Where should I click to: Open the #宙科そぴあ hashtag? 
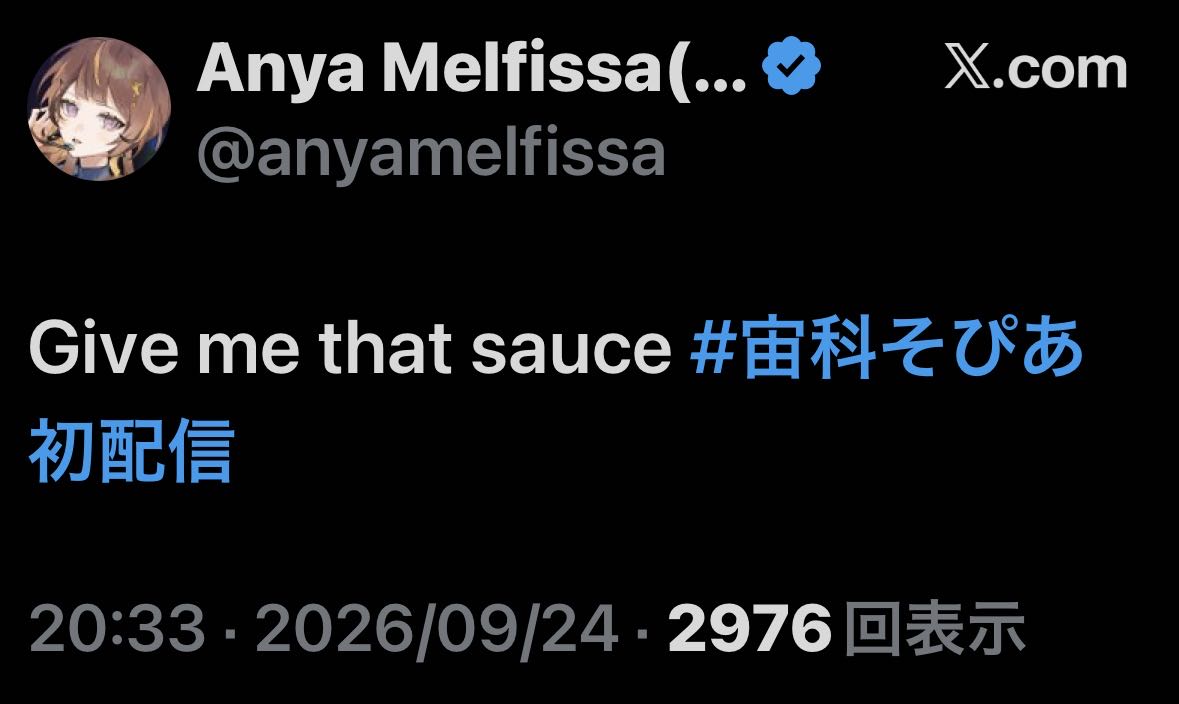pos(887,347)
